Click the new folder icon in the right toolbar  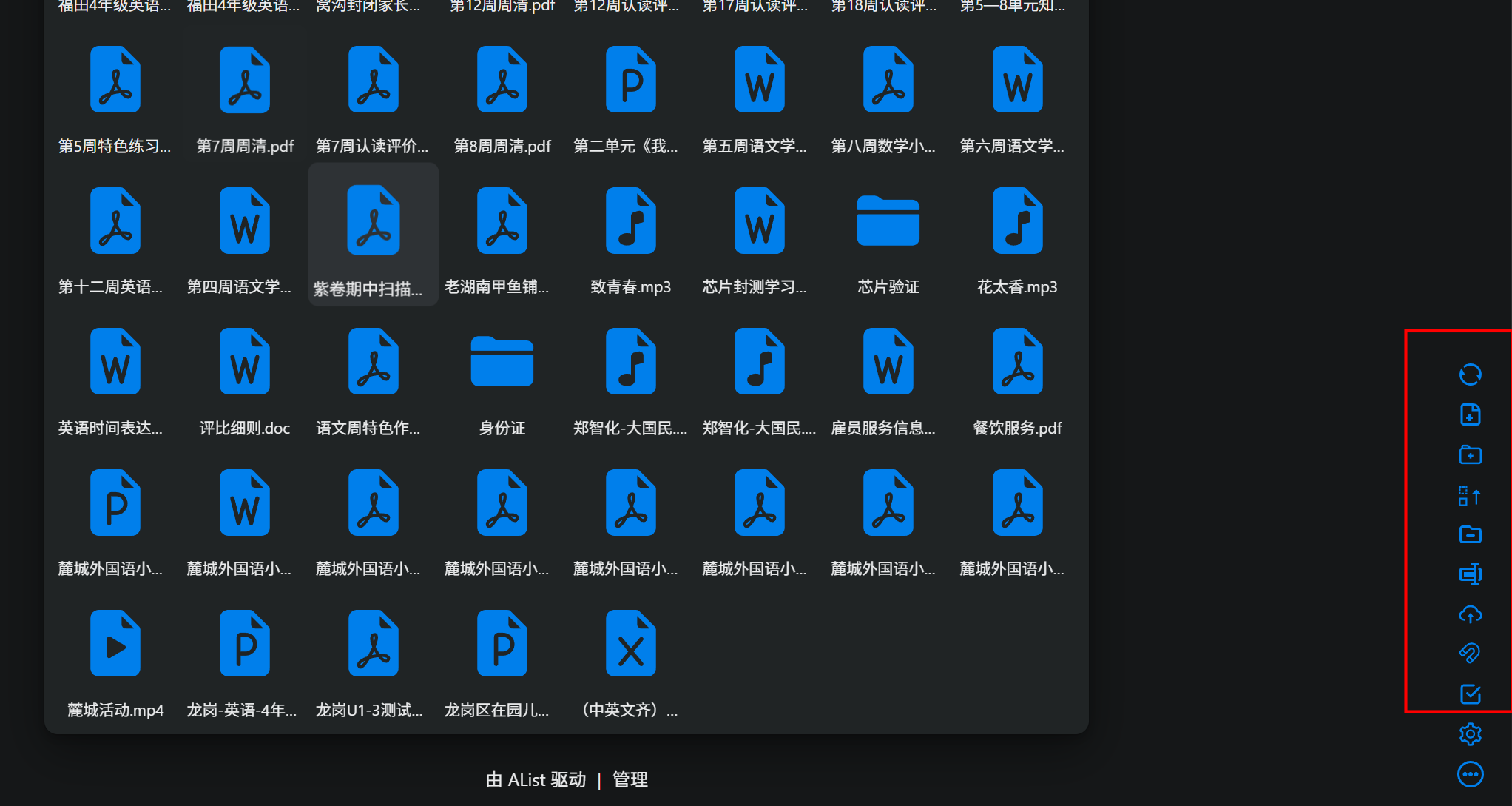1470,454
